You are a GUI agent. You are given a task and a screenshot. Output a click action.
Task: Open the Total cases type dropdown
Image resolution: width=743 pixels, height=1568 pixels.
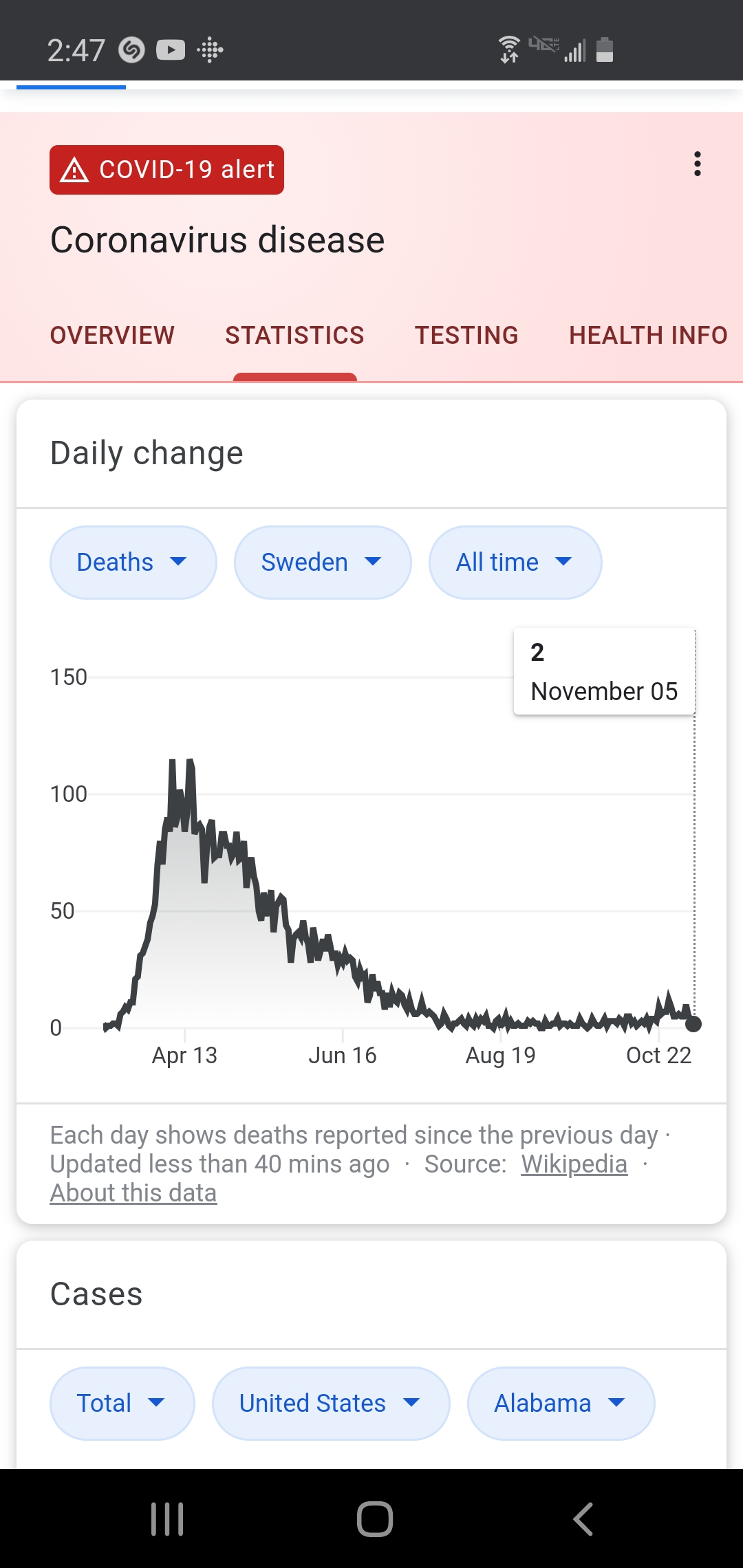tap(122, 1404)
